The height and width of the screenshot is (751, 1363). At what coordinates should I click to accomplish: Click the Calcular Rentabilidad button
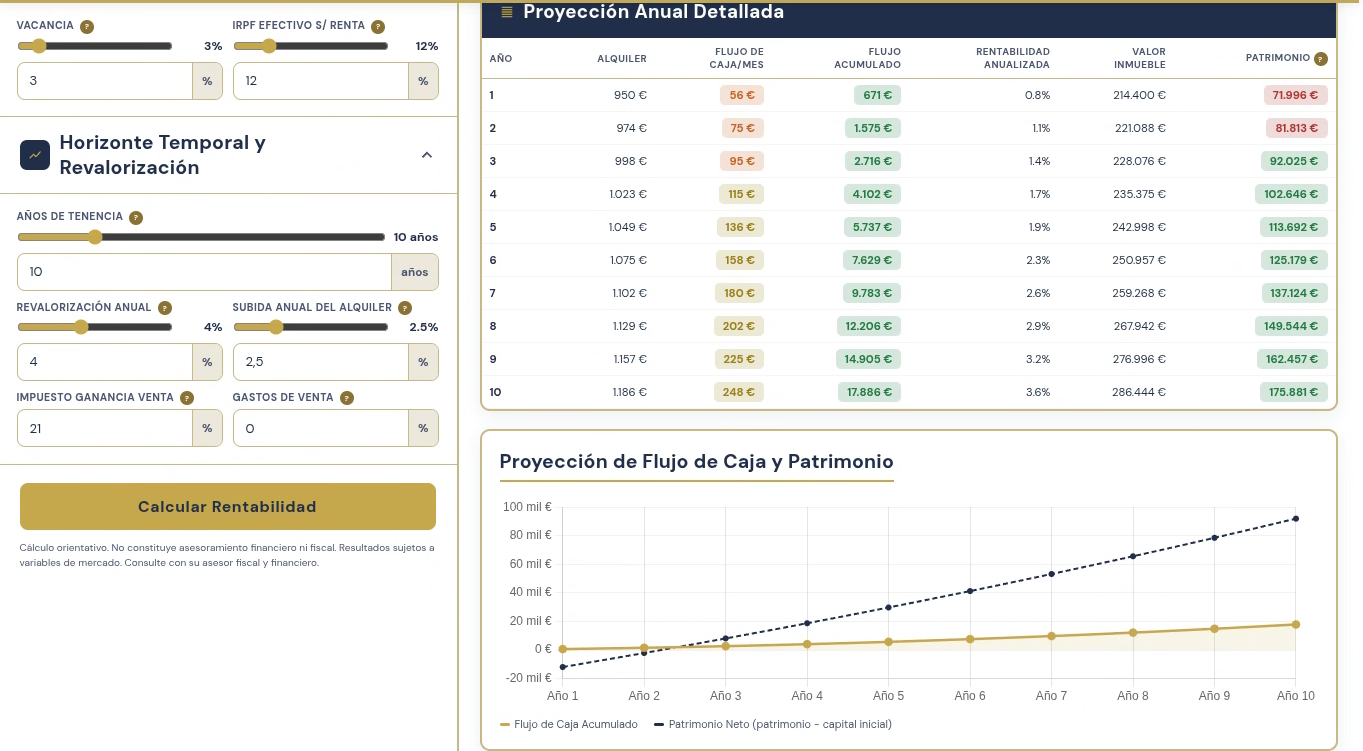(x=228, y=507)
